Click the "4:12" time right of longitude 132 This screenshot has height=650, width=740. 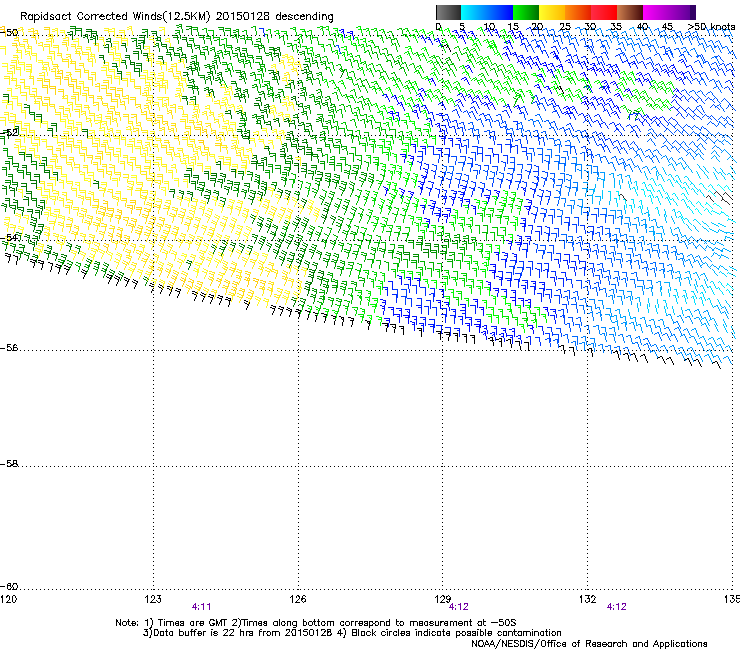pyautogui.click(x=617, y=607)
